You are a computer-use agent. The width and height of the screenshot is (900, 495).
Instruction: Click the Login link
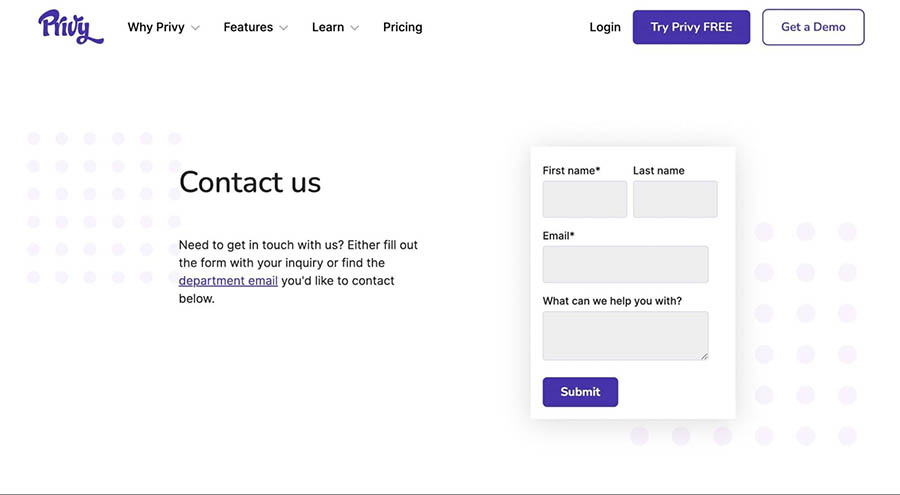tap(605, 27)
